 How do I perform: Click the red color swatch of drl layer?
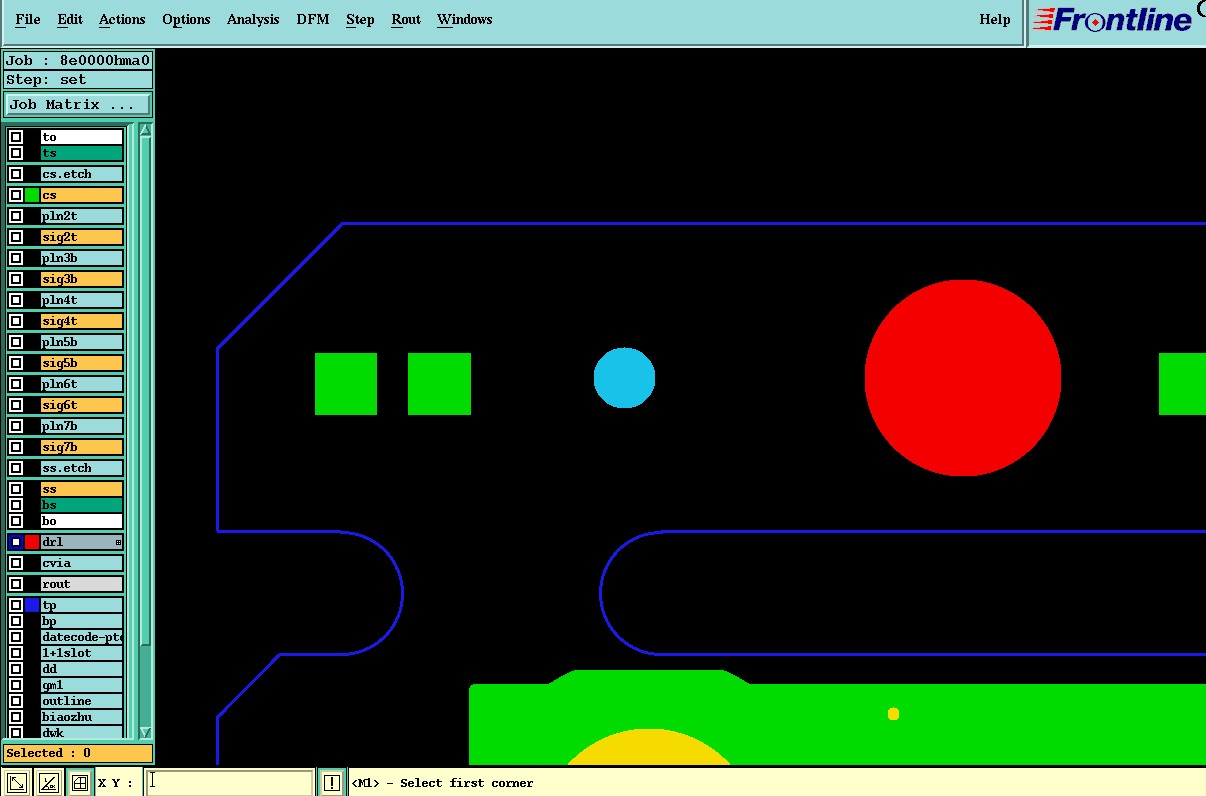coord(32,542)
